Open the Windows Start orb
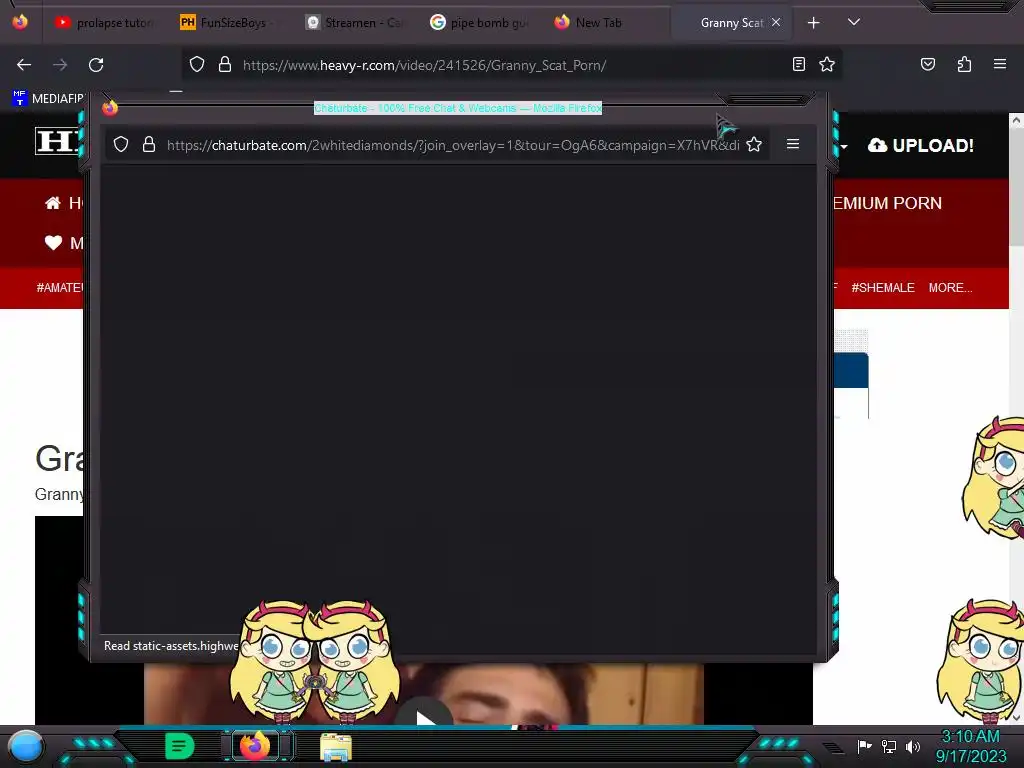This screenshot has width=1024, height=768. (x=26, y=746)
